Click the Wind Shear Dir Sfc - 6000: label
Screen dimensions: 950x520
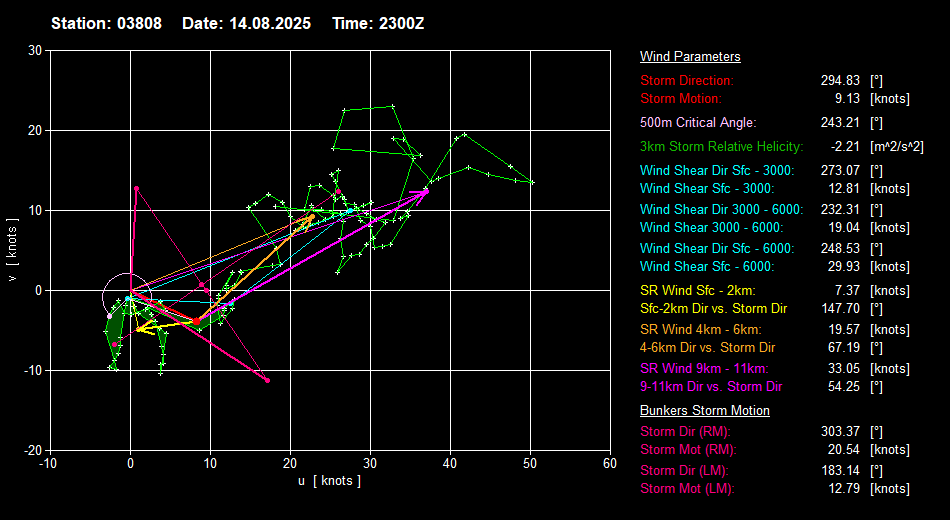click(x=717, y=248)
